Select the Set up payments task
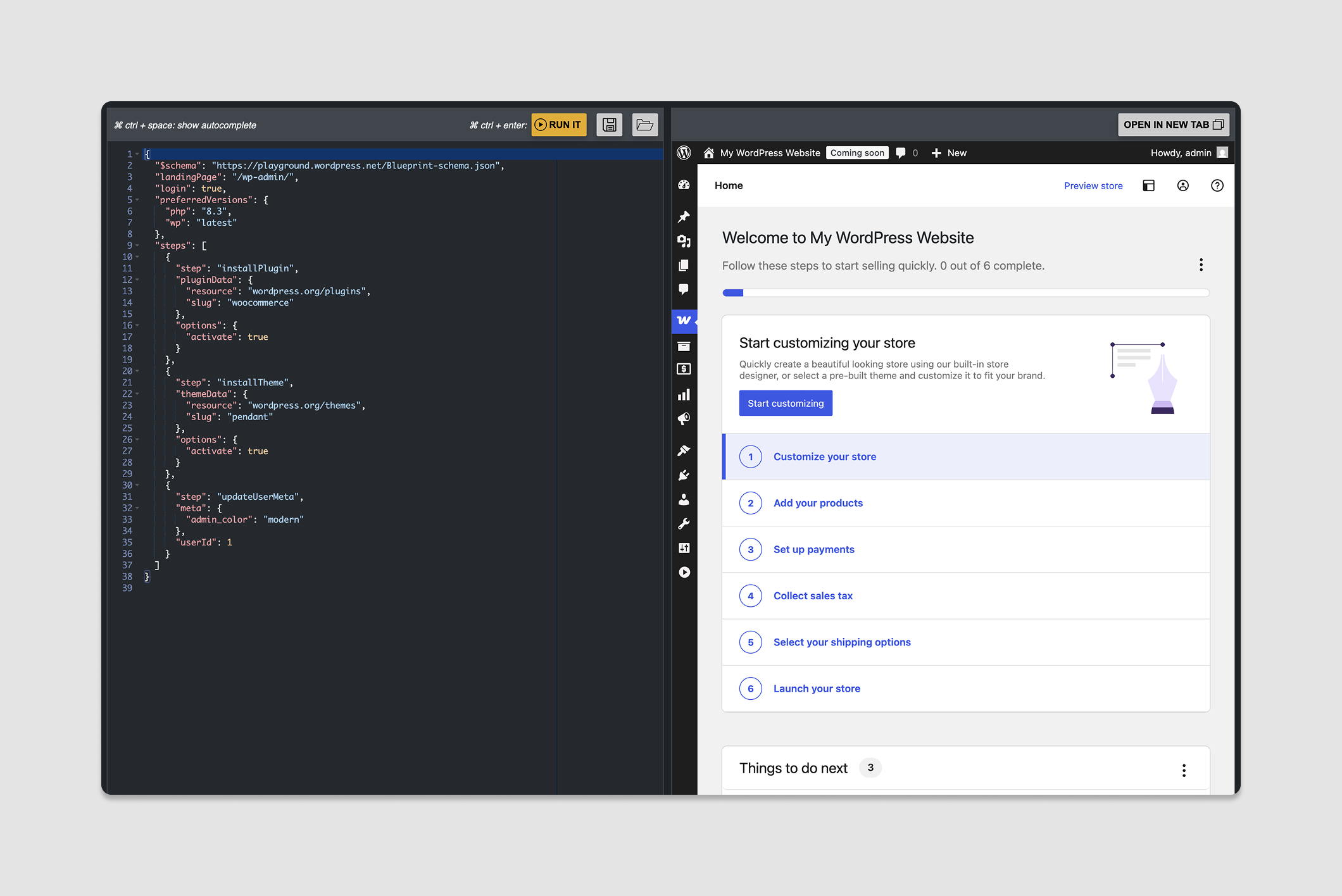Screen dimensions: 1342x896 tap(966, 549)
